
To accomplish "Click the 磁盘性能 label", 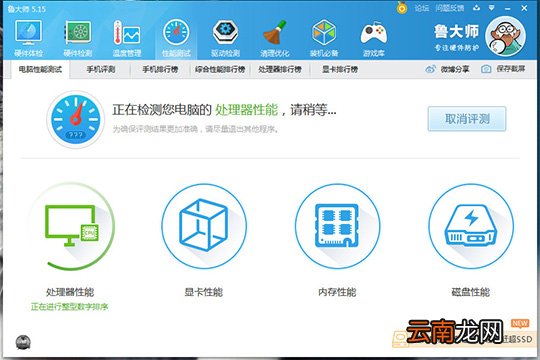I will click(x=470, y=292).
